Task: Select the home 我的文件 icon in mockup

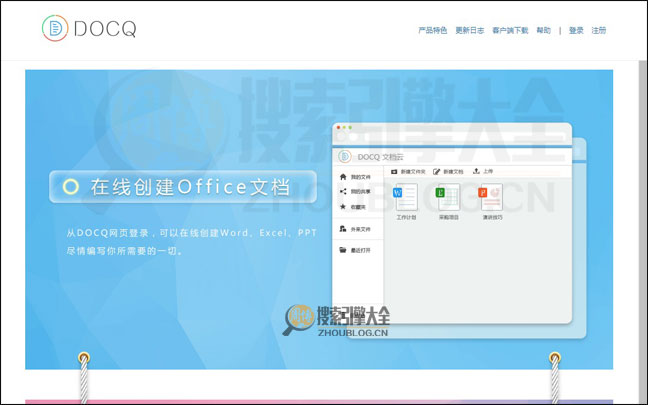Action: [343, 177]
